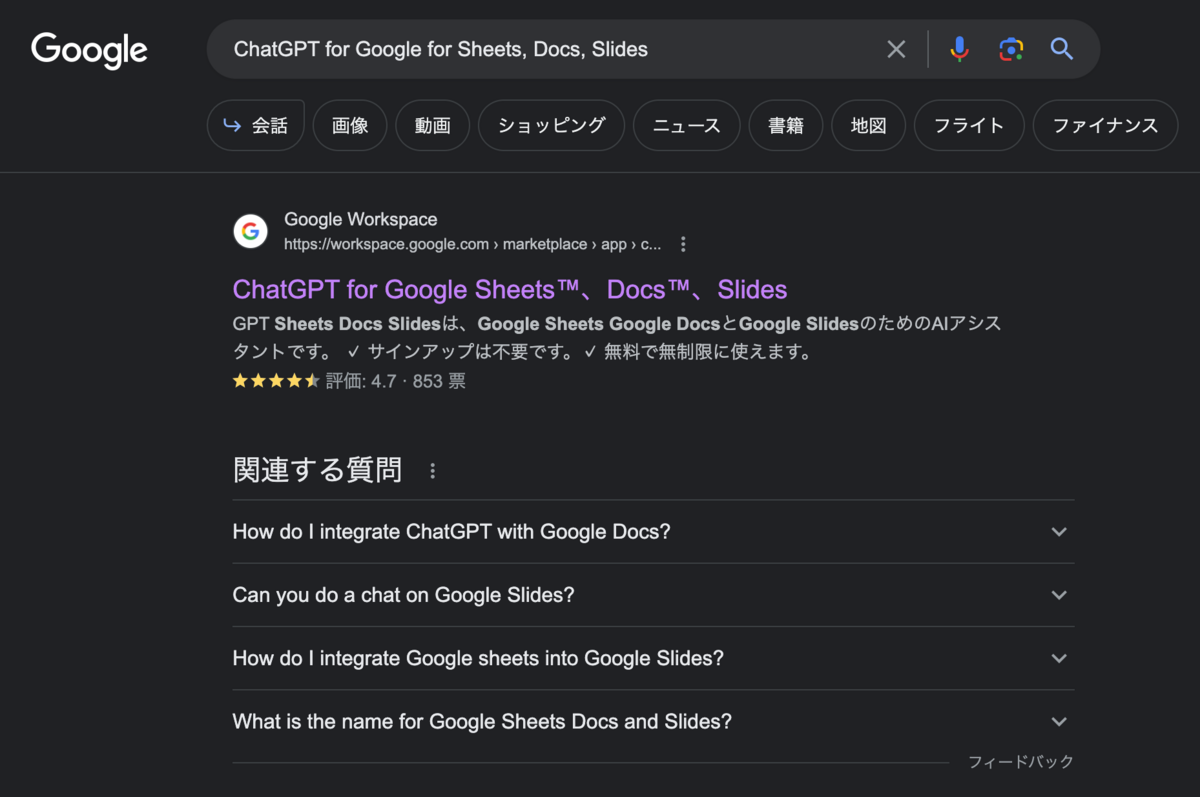Click the result description snippet text

(x=617, y=338)
